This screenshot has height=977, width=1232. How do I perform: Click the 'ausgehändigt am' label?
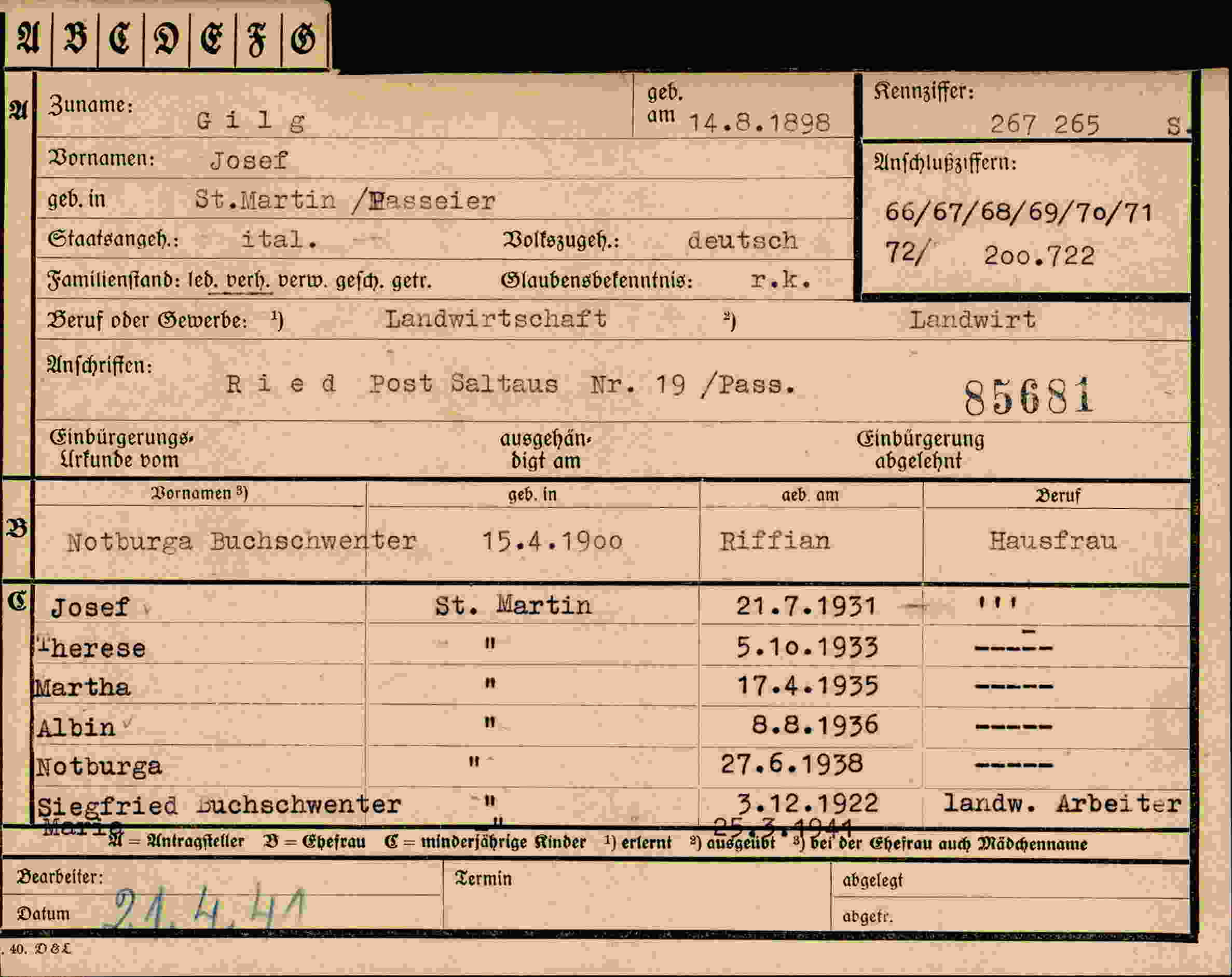(546, 450)
